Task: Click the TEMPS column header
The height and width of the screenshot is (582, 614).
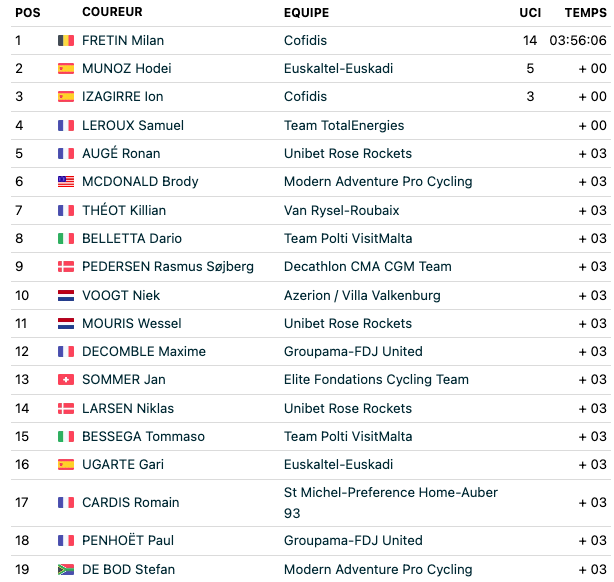Action: pyautogui.click(x=585, y=13)
